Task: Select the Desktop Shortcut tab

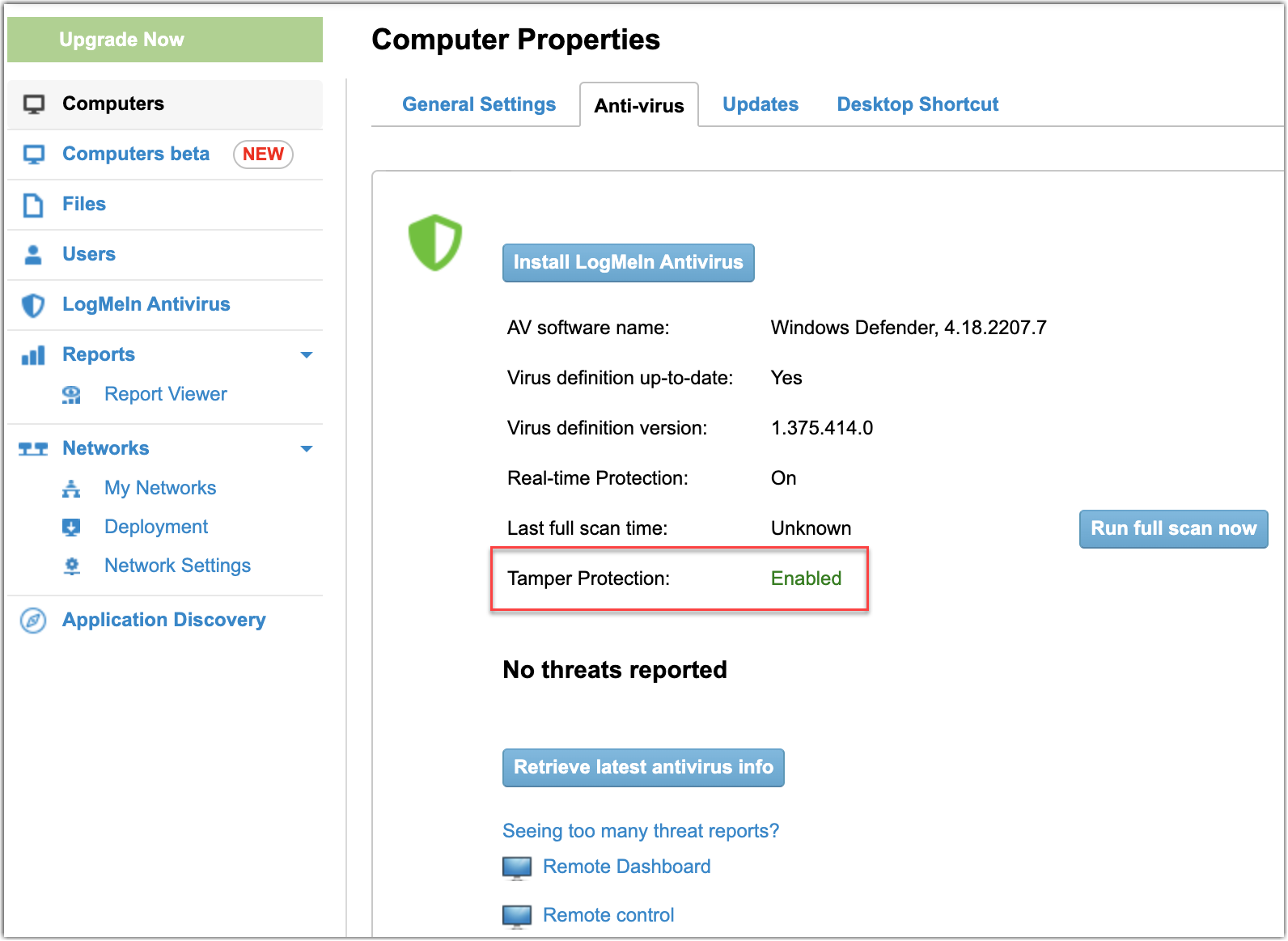Action: 917,104
